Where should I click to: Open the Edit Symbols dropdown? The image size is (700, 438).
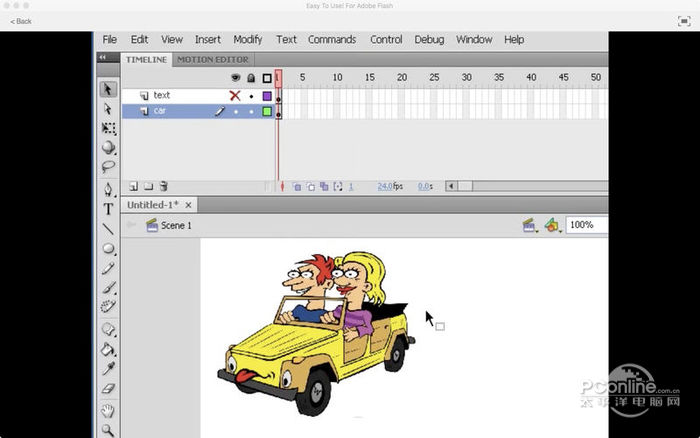click(552, 226)
